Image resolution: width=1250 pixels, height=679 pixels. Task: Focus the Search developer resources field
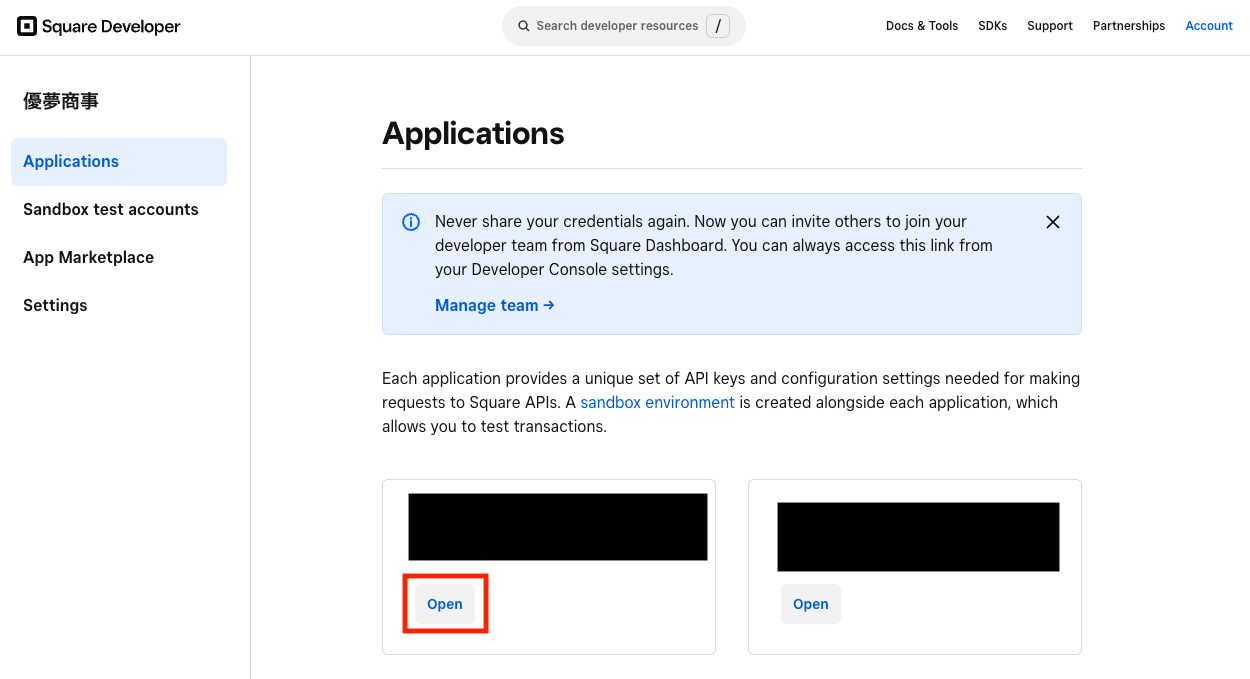point(624,26)
